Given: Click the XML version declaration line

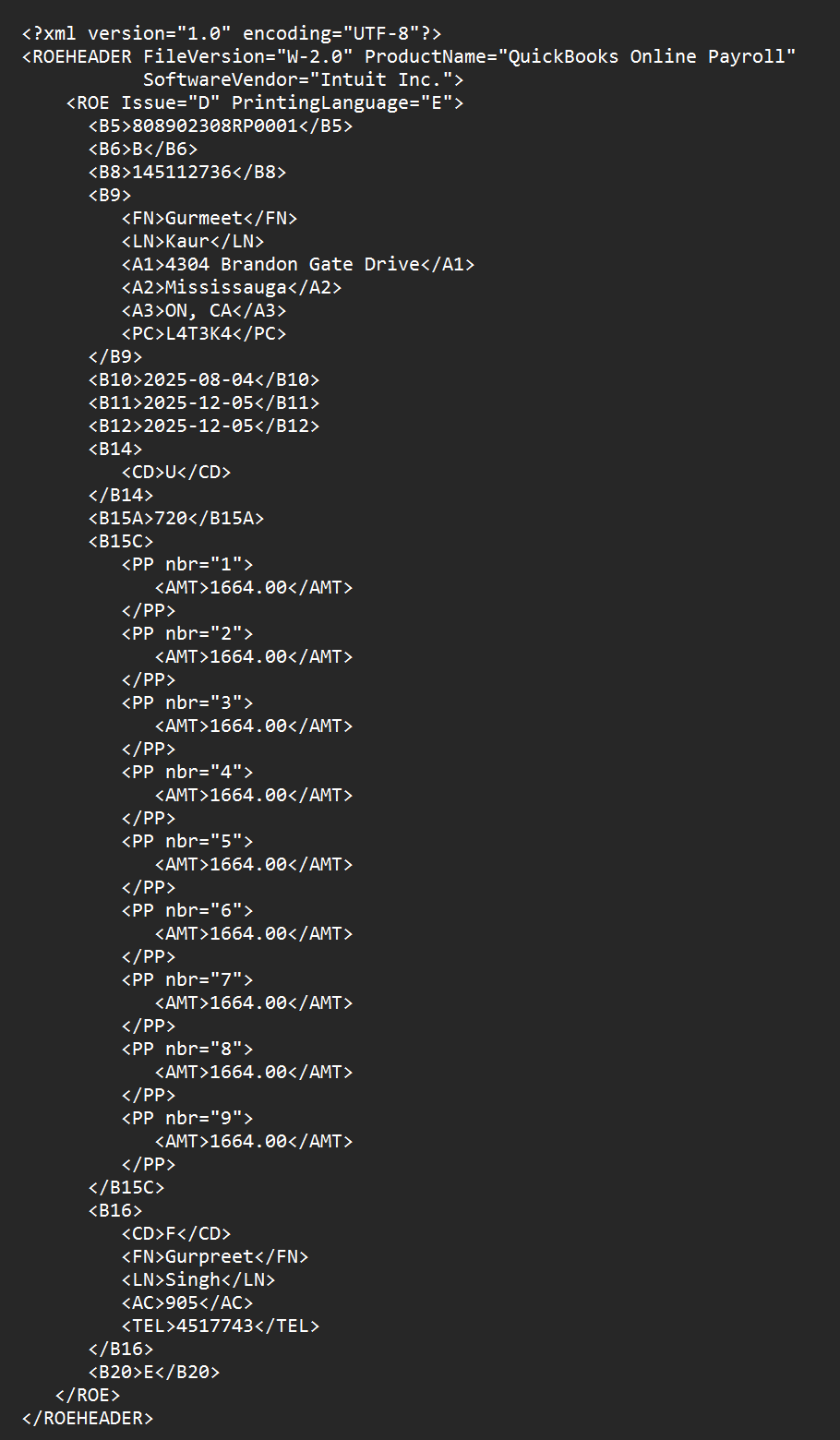Looking at the screenshot, I should point(231,33).
